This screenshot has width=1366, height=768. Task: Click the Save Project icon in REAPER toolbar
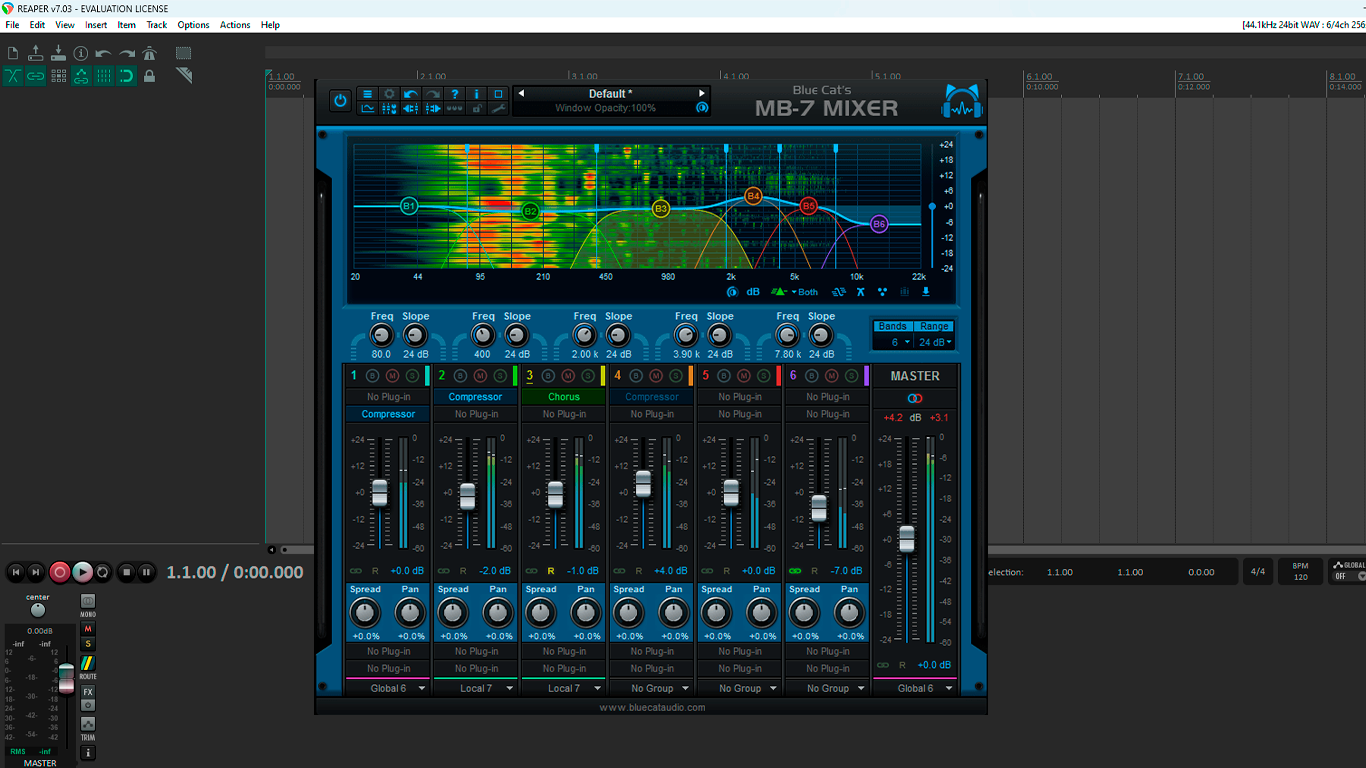[x=58, y=53]
